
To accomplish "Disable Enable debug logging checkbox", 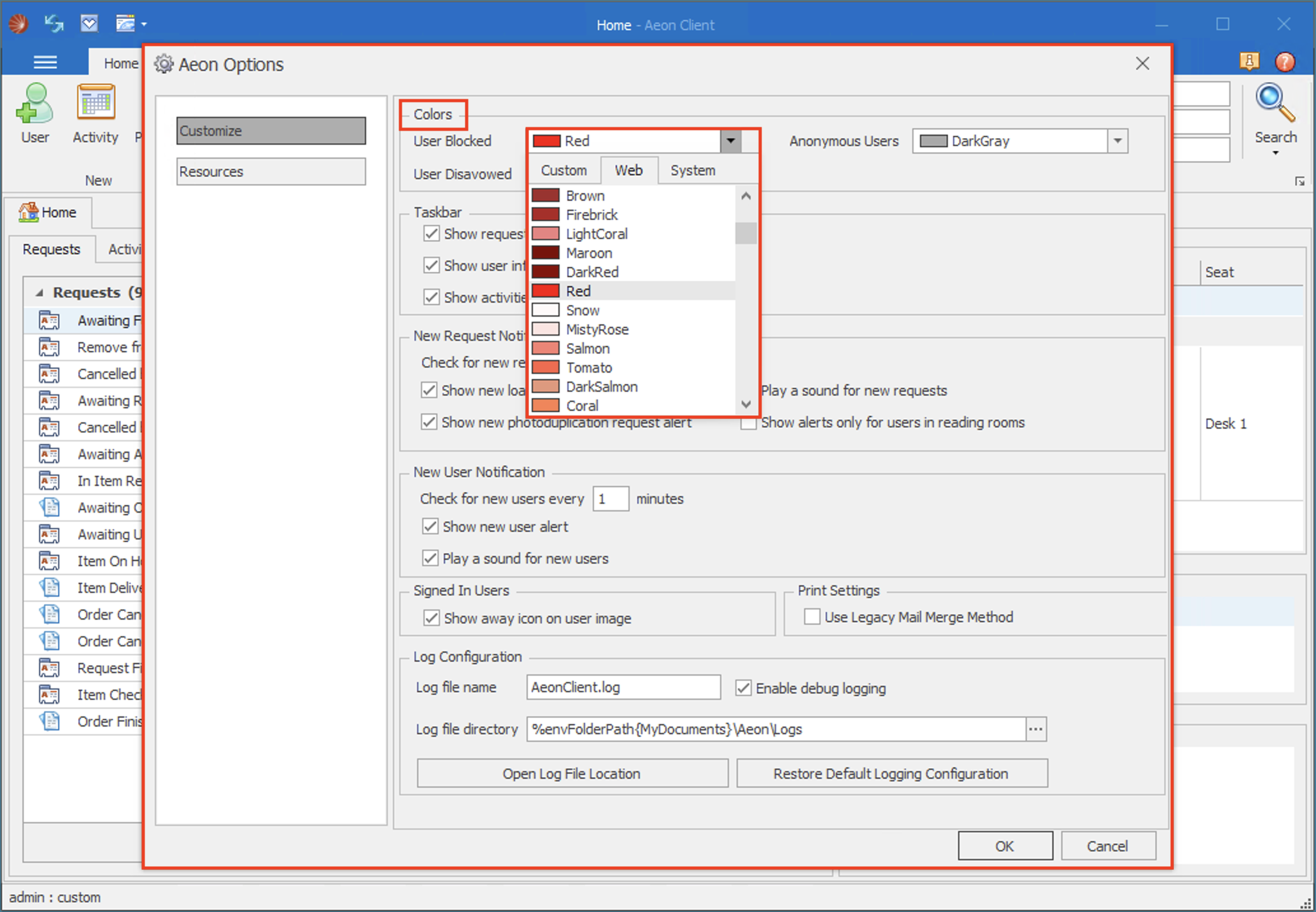I will pyautogui.click(x=743, y=688).
